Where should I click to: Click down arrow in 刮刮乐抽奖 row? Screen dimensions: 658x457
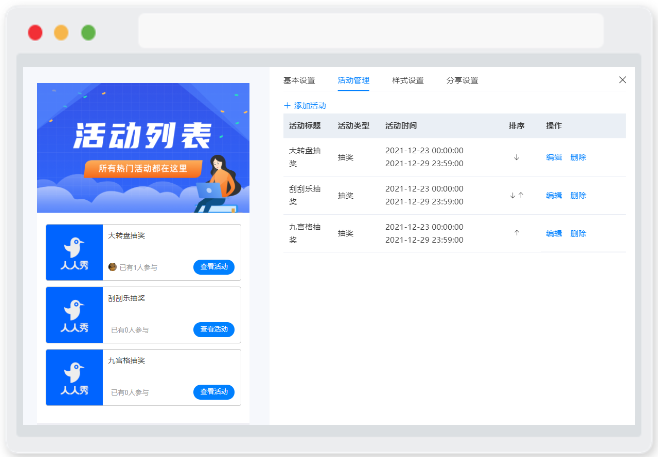pos(512,195)
